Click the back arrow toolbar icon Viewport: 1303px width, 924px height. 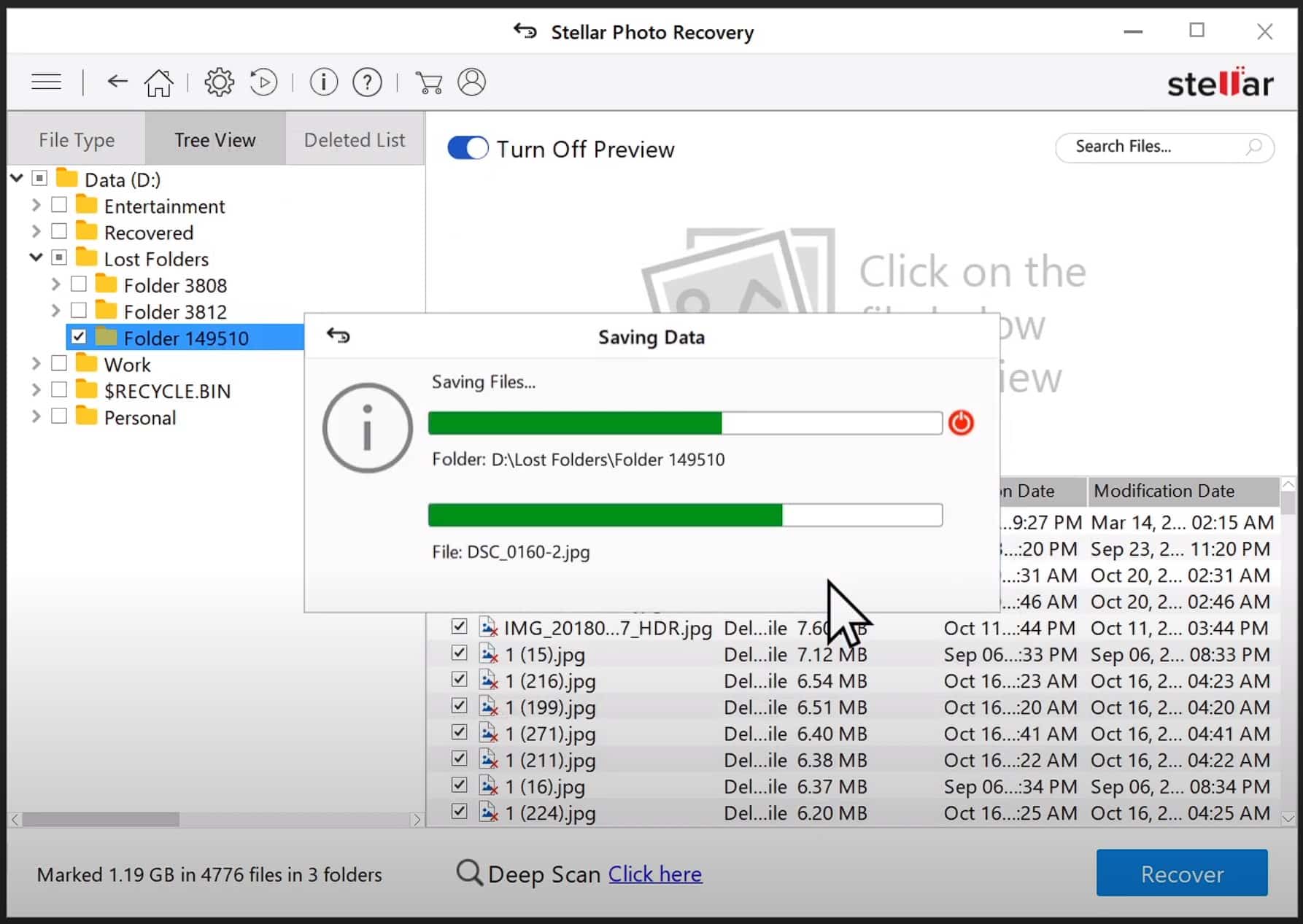[117, 82]
